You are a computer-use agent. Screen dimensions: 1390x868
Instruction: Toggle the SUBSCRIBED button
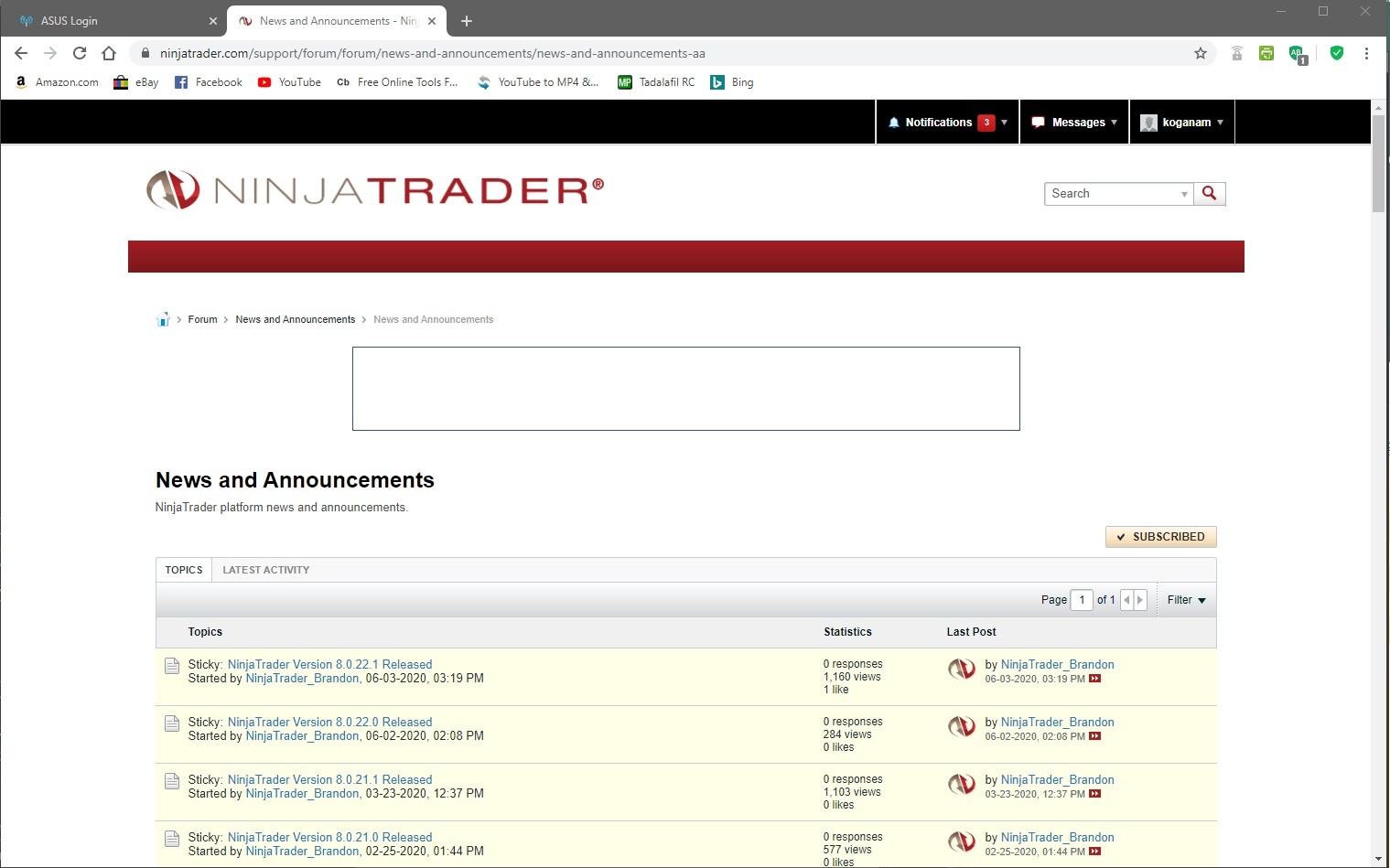point(1160,537)
